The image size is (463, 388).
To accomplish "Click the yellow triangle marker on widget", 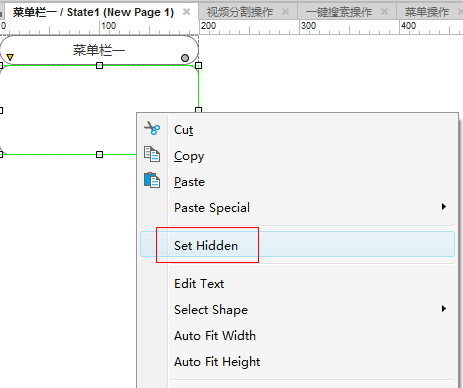I will point(10,57).
